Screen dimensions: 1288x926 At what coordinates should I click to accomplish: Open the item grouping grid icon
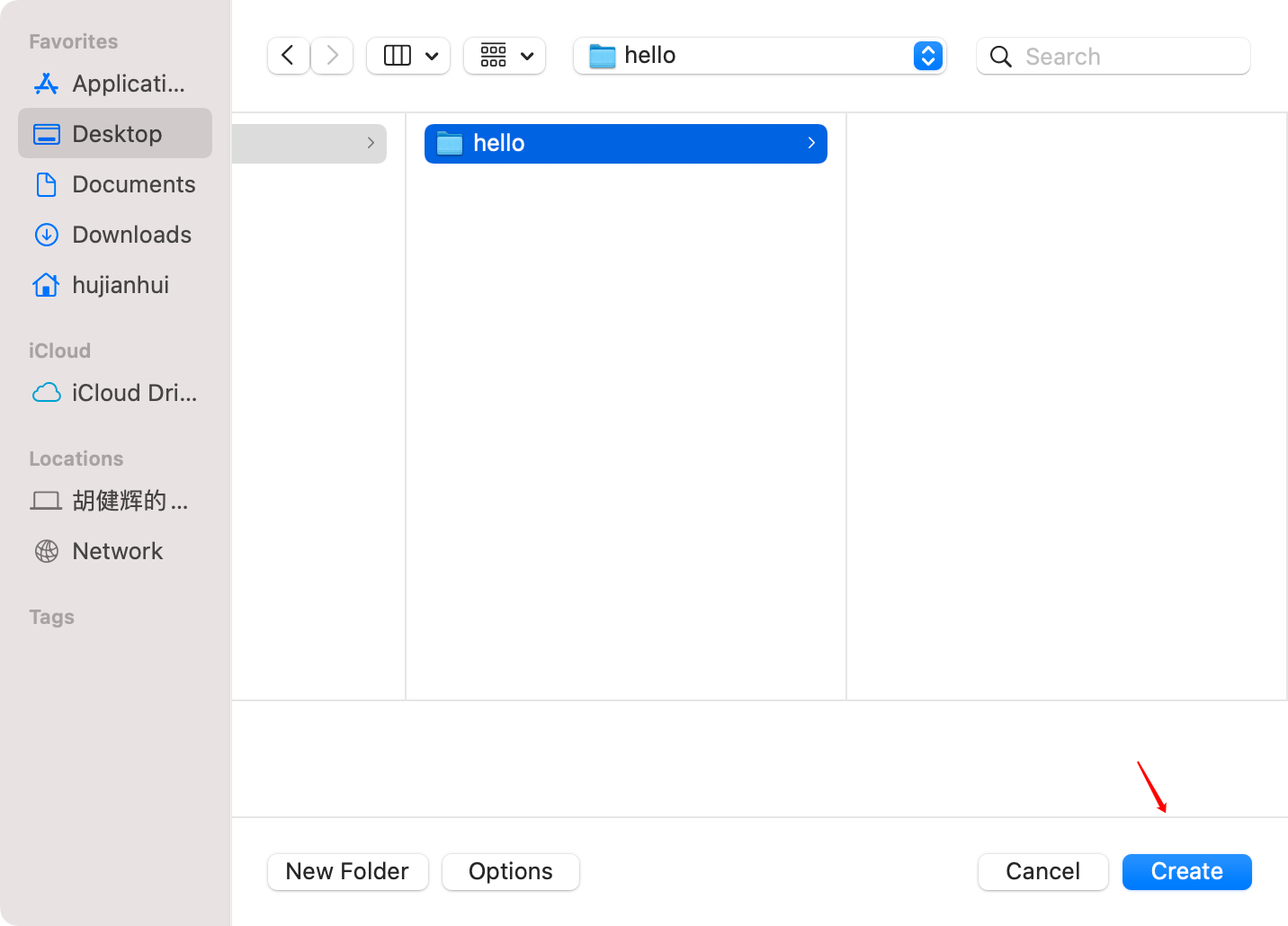(x=494, y=56)
